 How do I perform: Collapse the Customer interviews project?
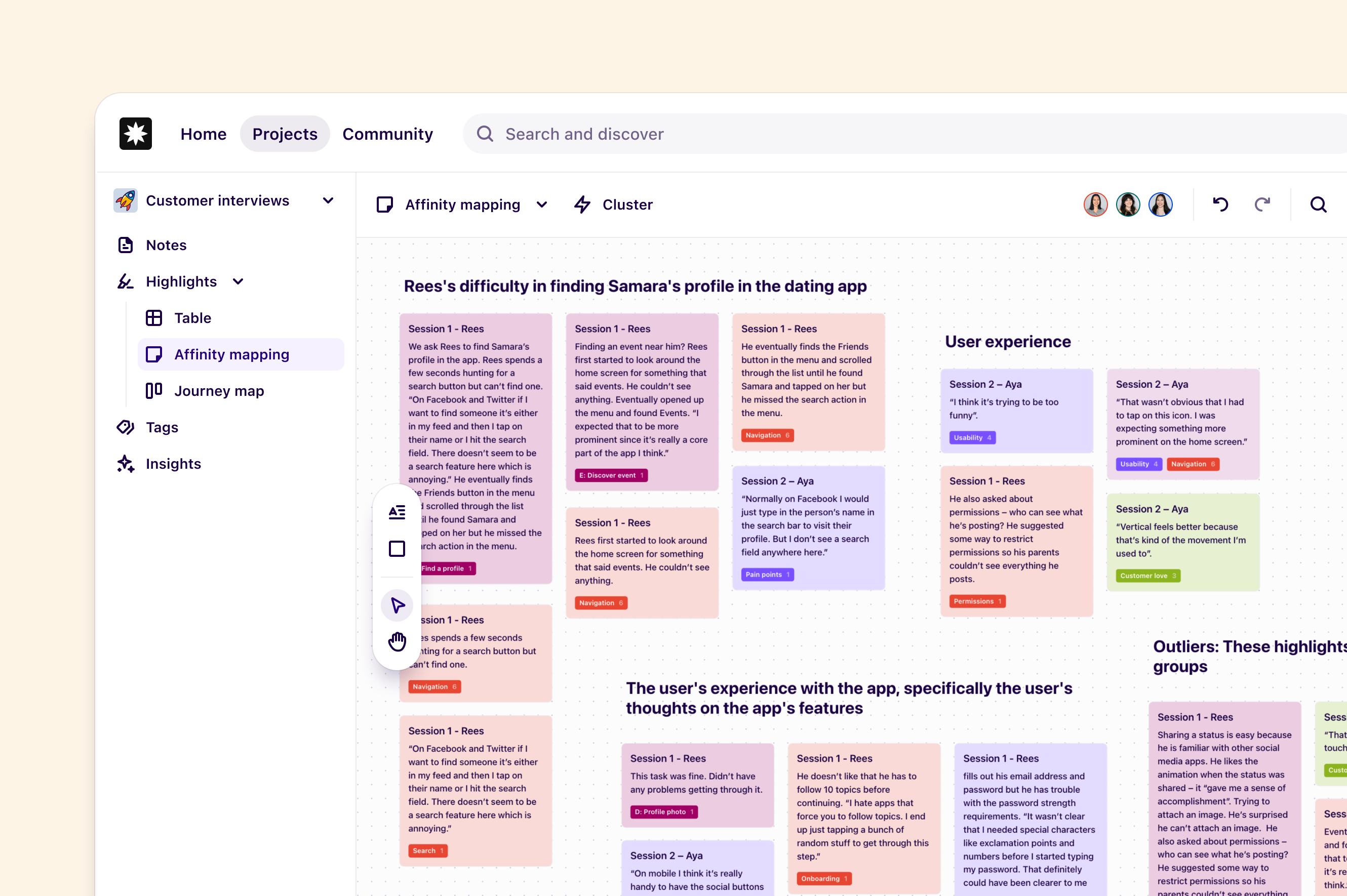coord(328,200)
